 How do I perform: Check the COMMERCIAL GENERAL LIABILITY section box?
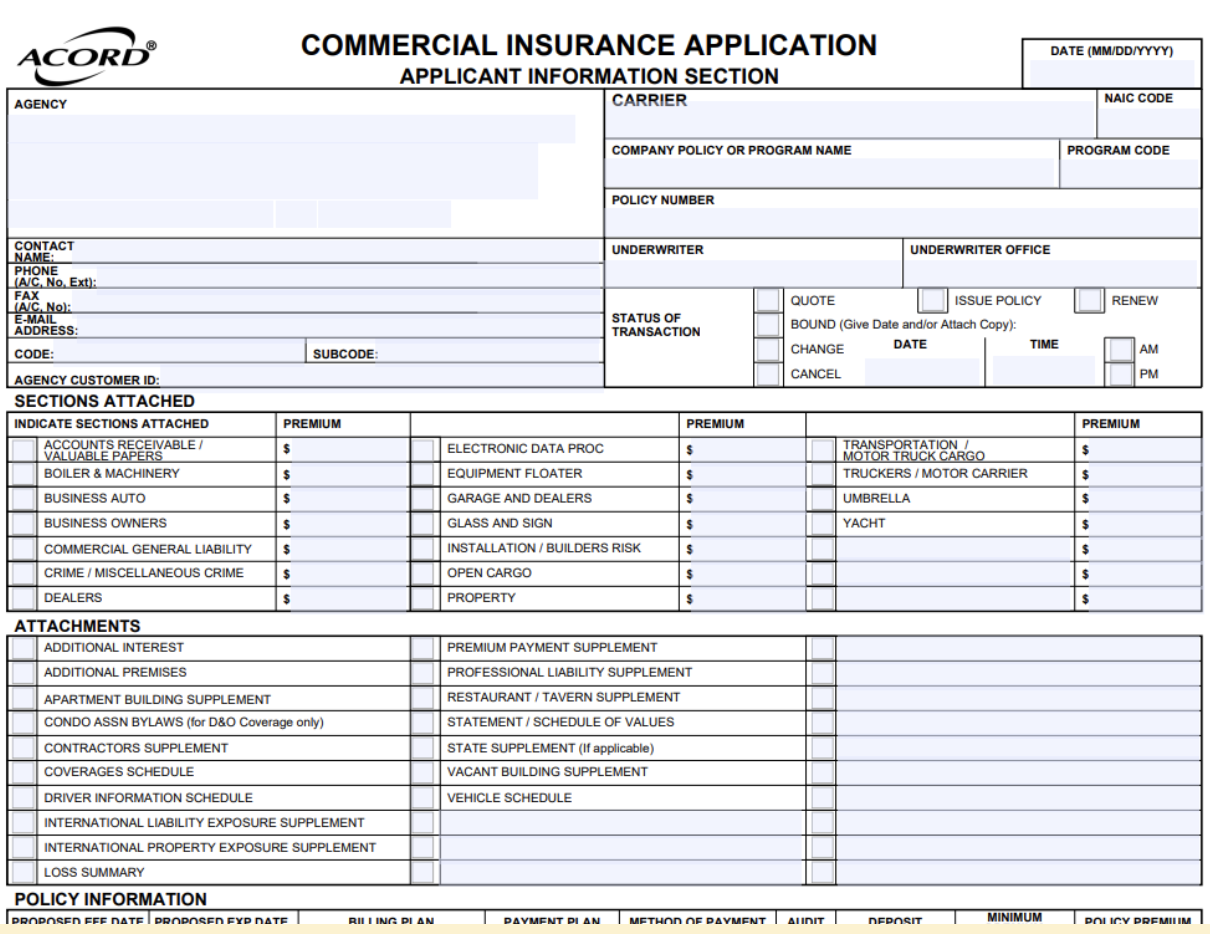(22, 547)
